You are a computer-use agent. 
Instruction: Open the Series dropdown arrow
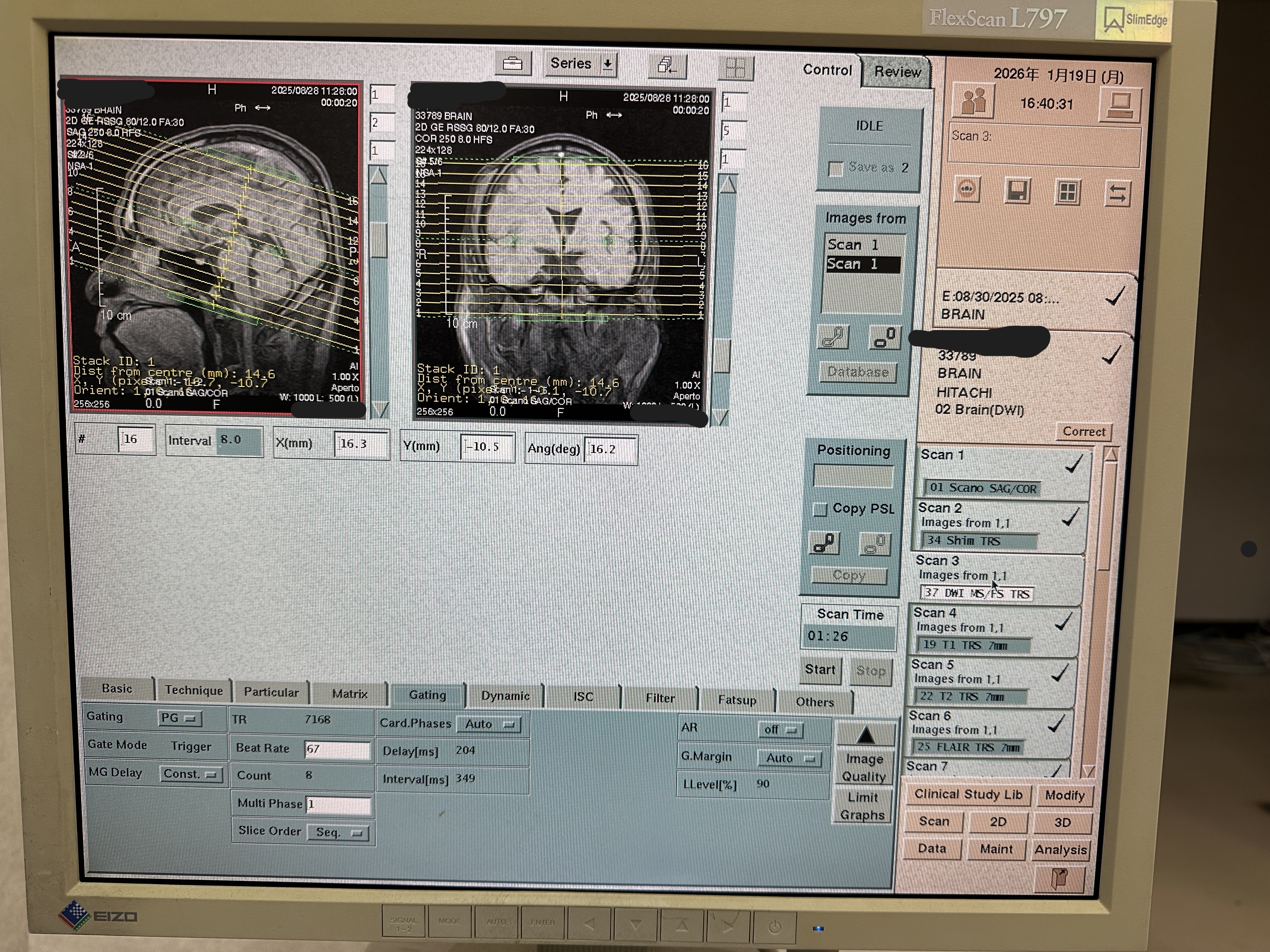coord(608,64)
